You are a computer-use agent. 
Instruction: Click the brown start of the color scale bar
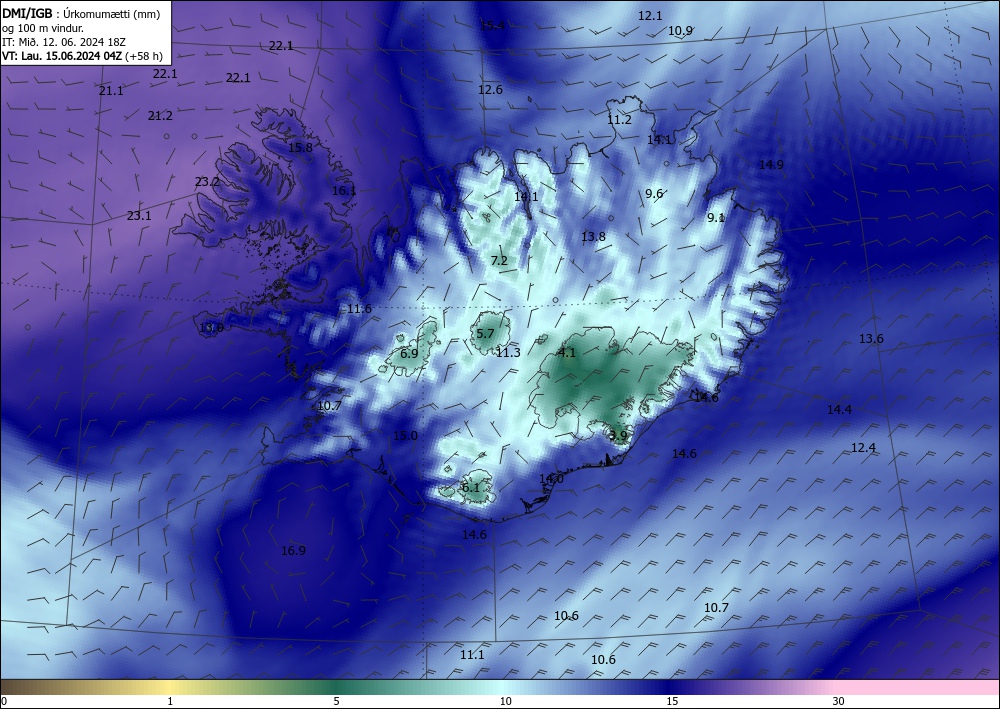pos(19,687)
